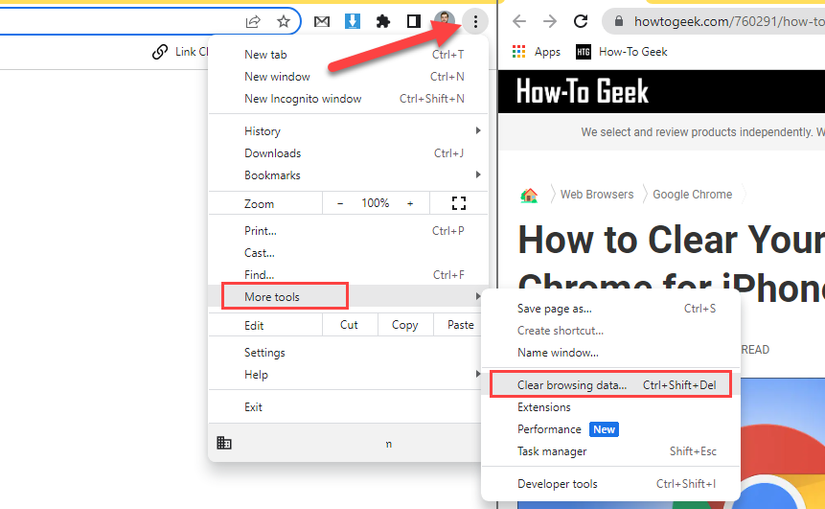Open the History menu entry
The image size is (825, 509).
pyautogui.click(x=348, y=131)
